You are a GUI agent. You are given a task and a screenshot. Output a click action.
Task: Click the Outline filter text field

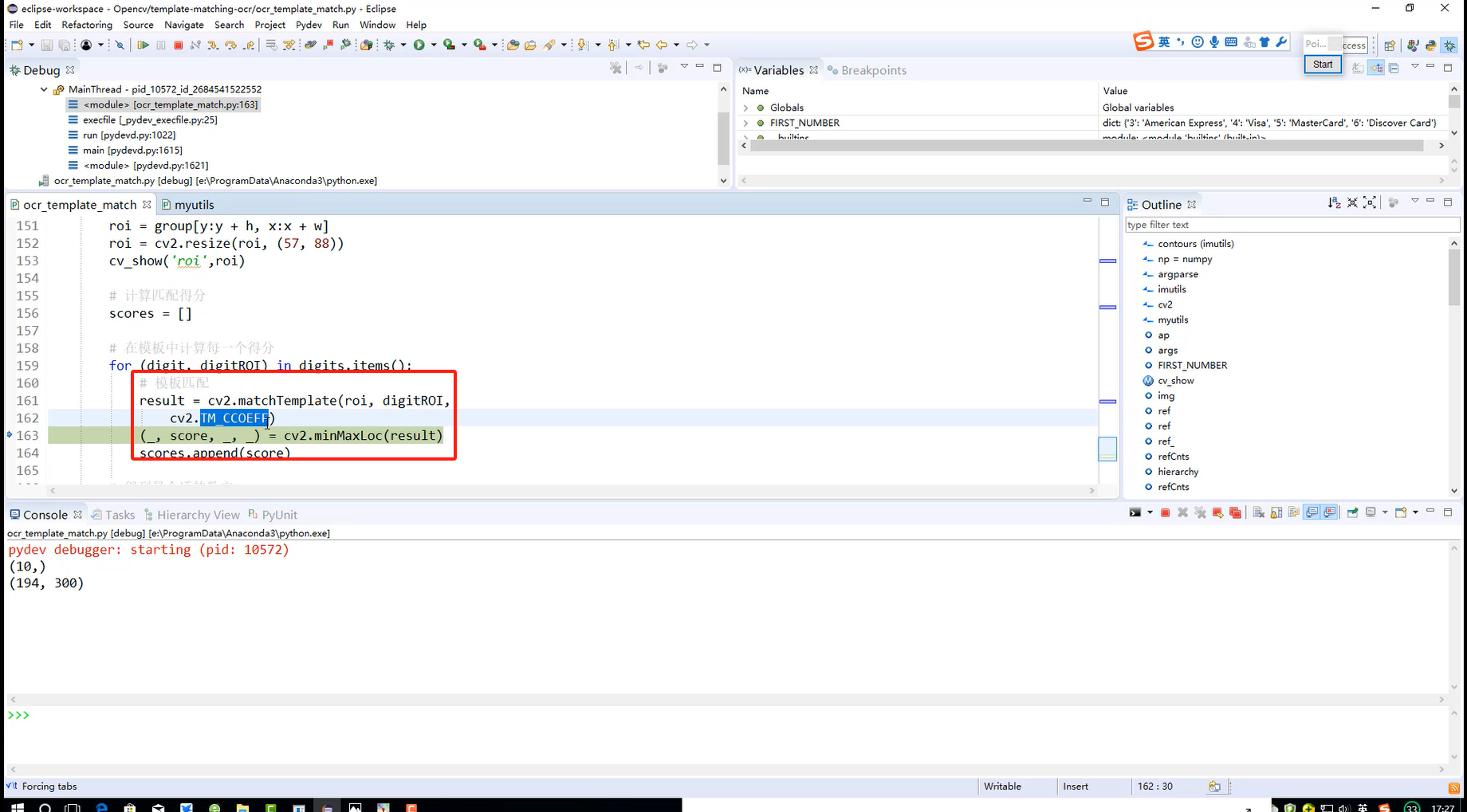tap(1292, 225)
